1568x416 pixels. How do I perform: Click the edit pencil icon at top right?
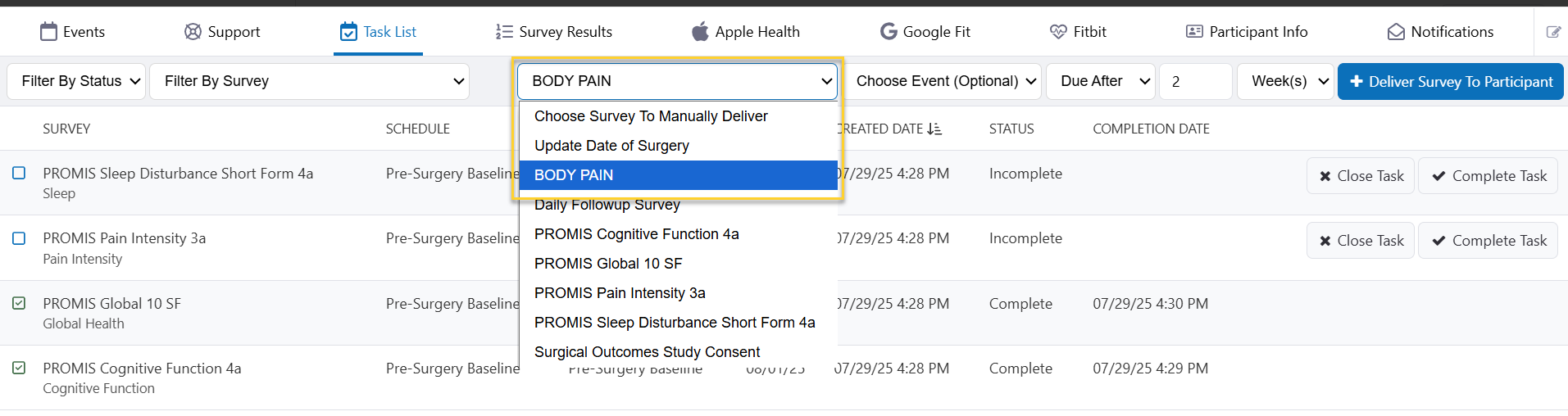point(1553,32)
